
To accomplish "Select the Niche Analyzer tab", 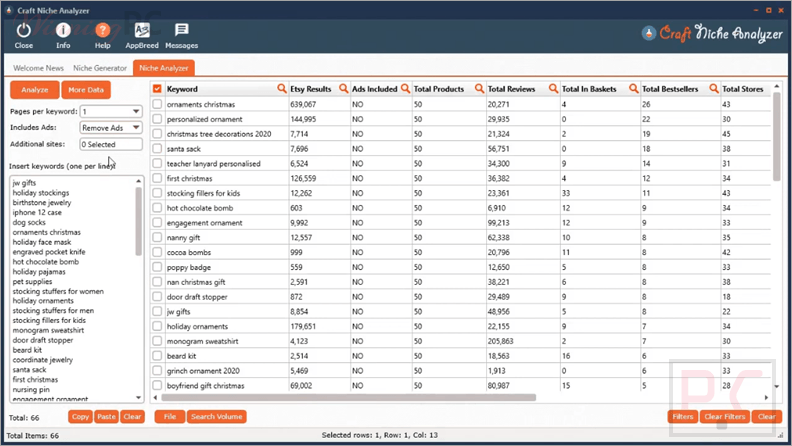I will point(164,68).
